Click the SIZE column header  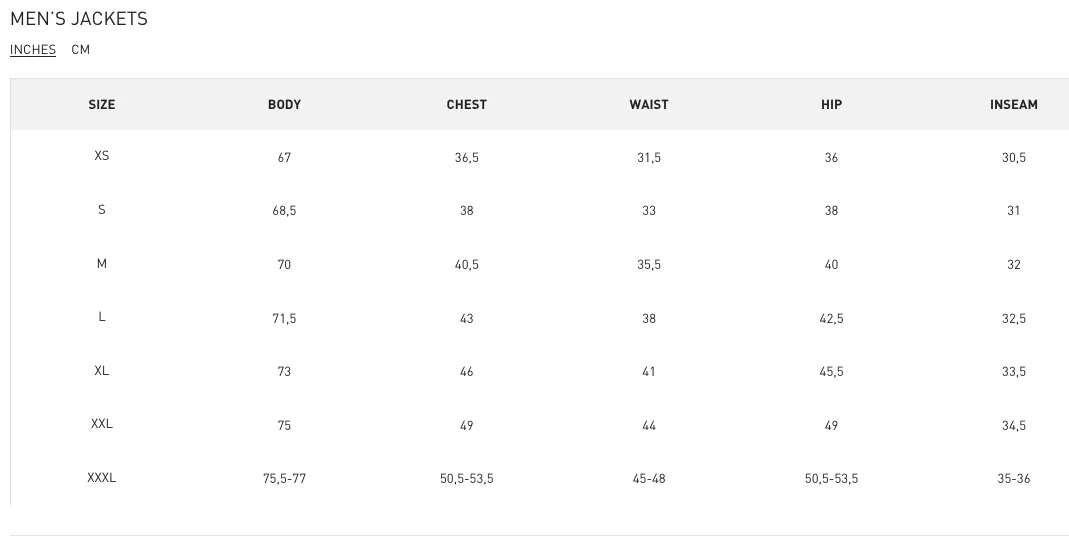[102, 104]
